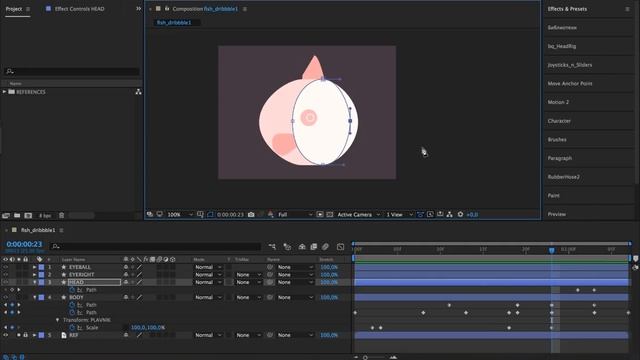
Task: Hide the EYEBALL layer
Action: (5, 267)
